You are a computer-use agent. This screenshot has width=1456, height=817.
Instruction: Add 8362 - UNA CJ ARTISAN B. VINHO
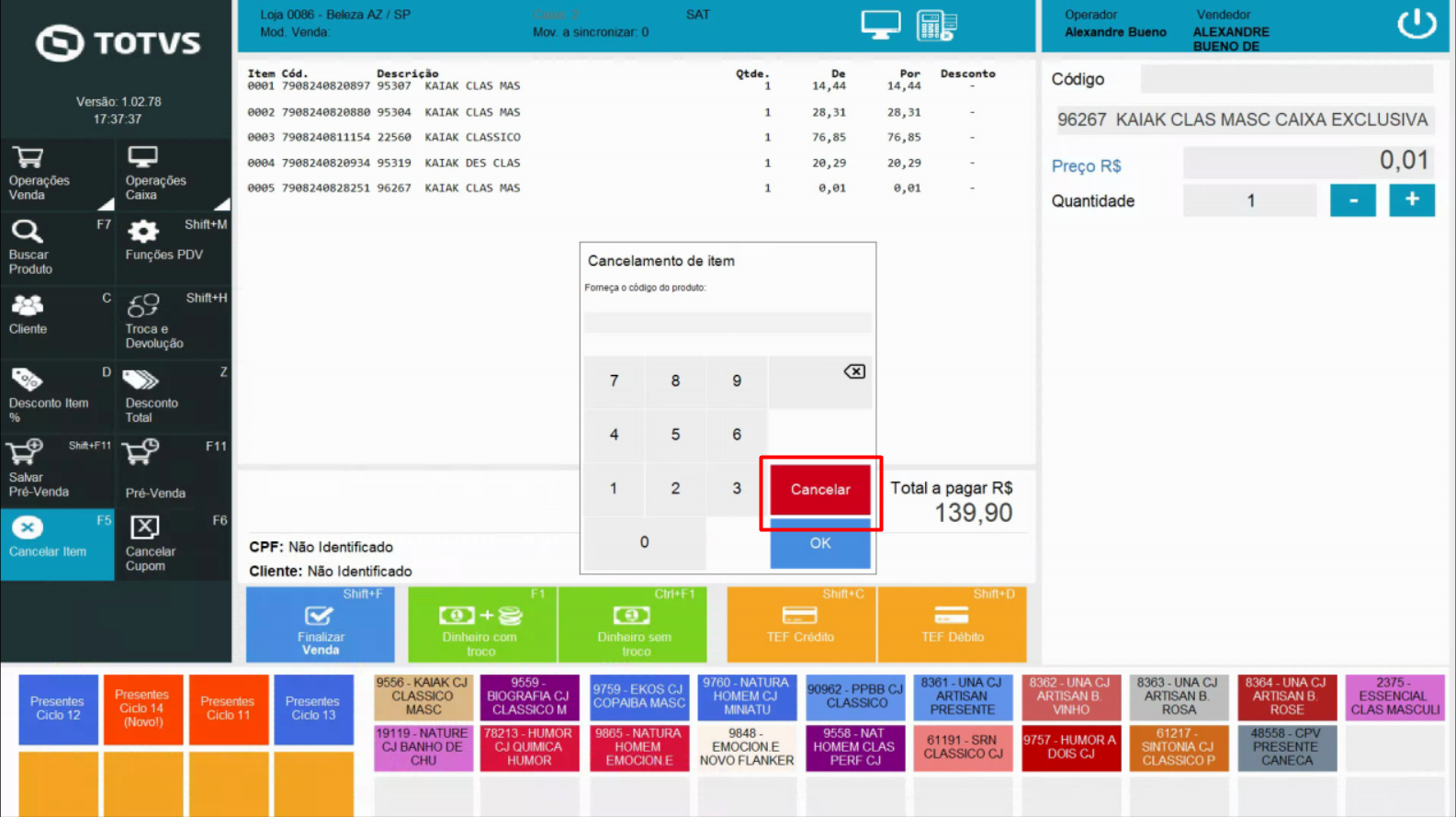coord(1071,698)
